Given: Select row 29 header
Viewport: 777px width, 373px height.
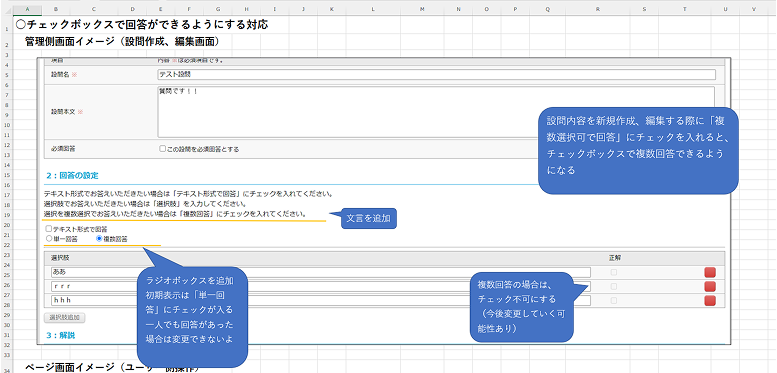Looking at the screenshot, I should coord(6,316).
